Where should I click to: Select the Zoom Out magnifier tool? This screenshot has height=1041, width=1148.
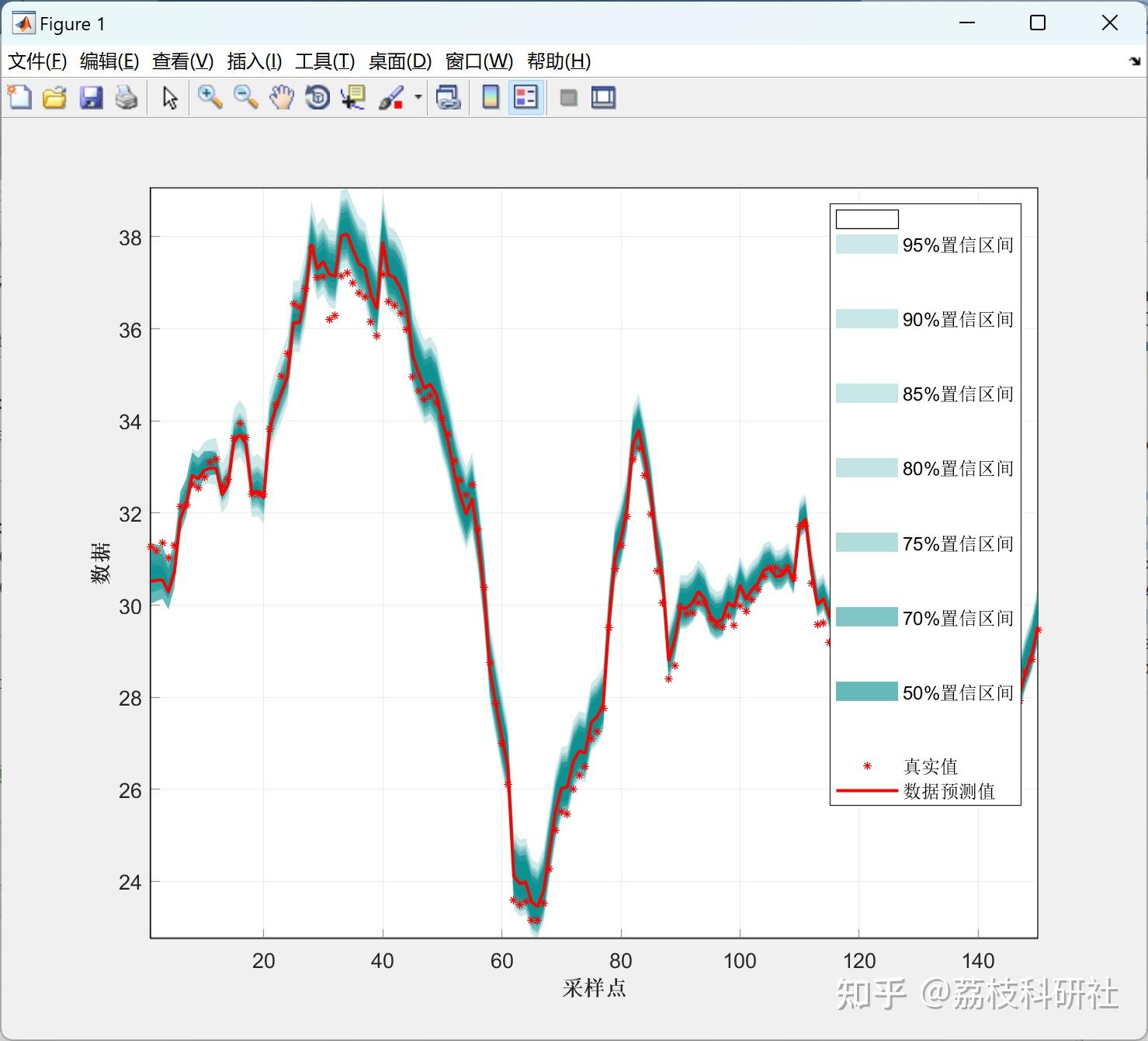click(245, 98)
